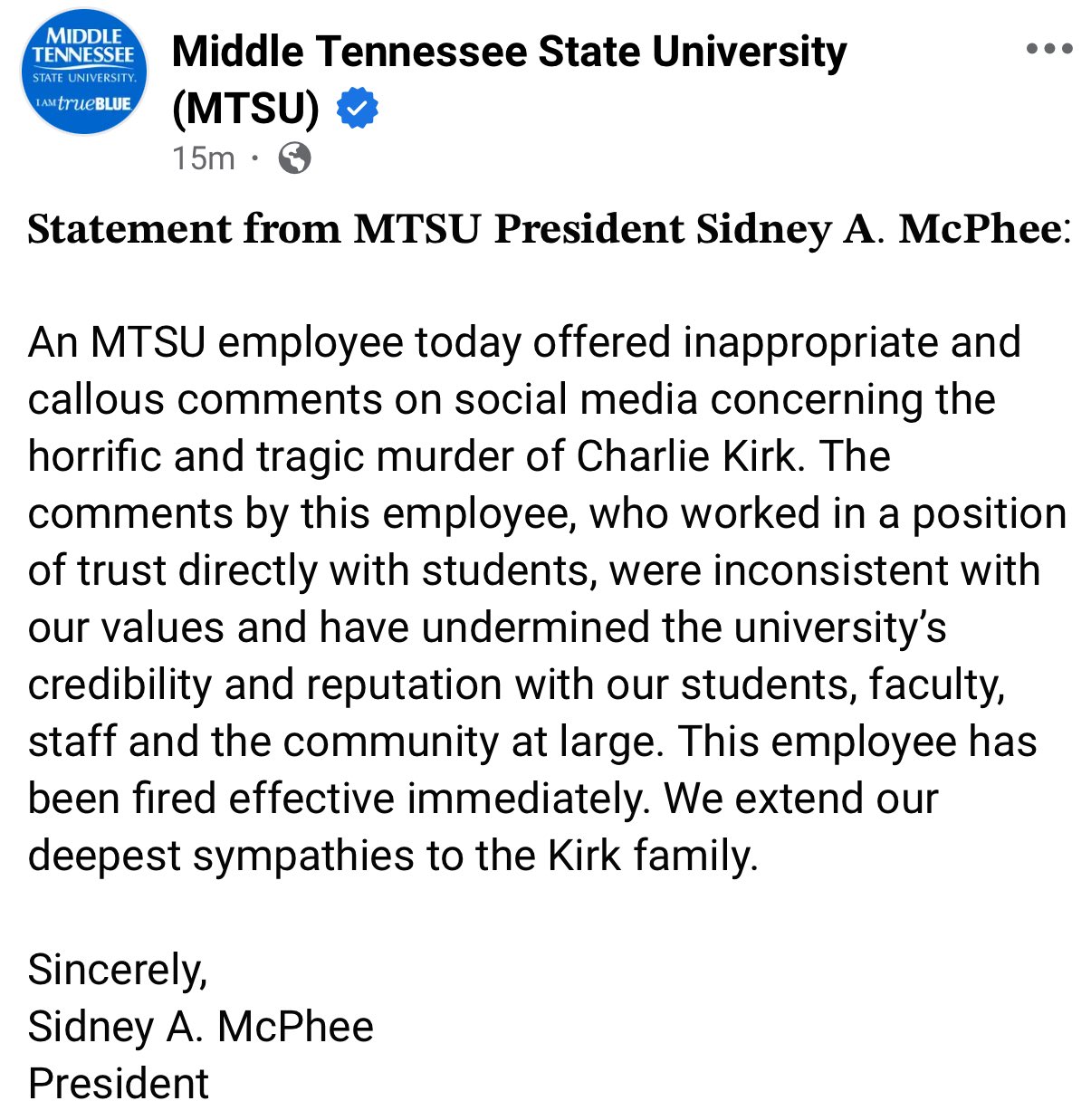This screenshot has height=1120, width=1091.
Task: Click the Sincerely, closing line
Action: [118, 971]
